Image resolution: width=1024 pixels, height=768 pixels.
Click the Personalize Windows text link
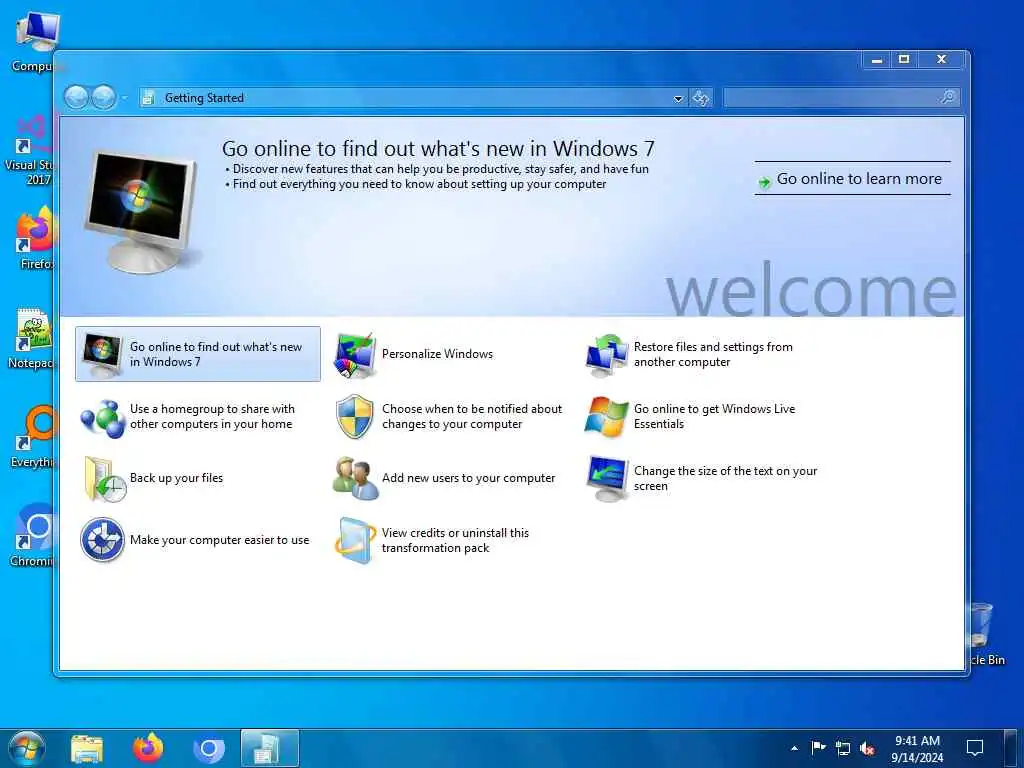(438, 354)
